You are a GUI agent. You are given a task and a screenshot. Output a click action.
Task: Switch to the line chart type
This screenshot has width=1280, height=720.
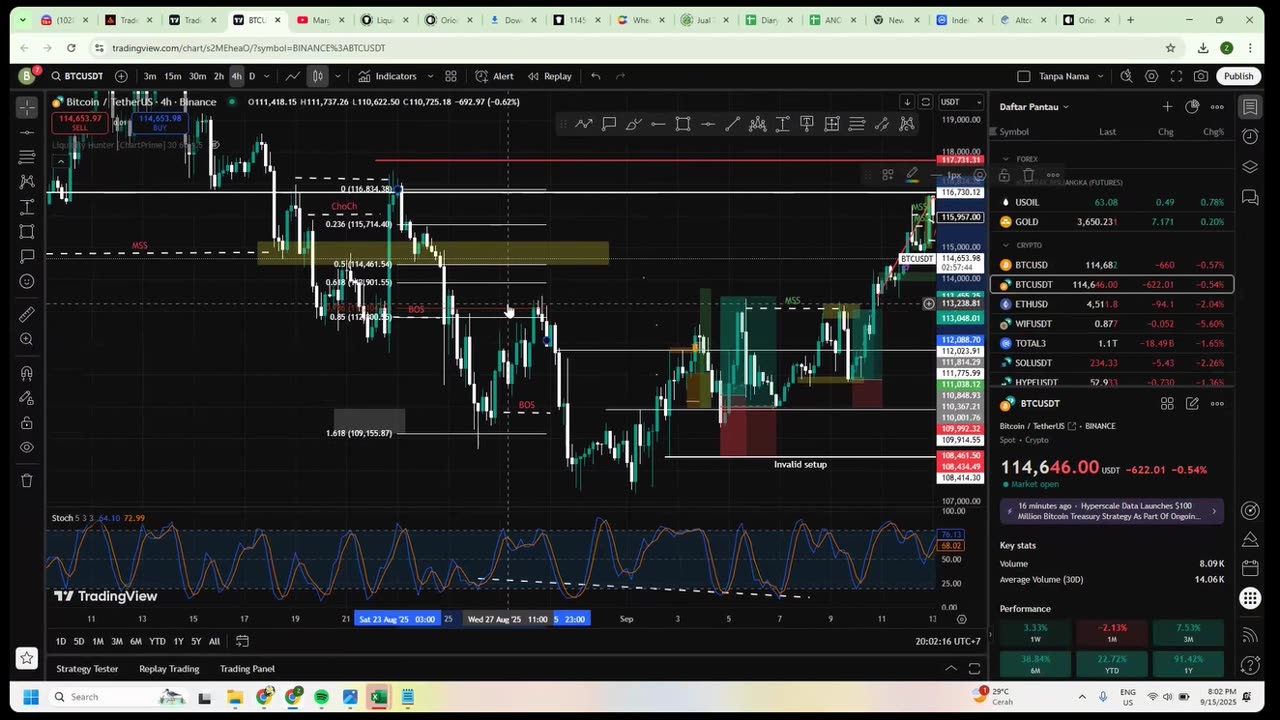click(293, 76)
